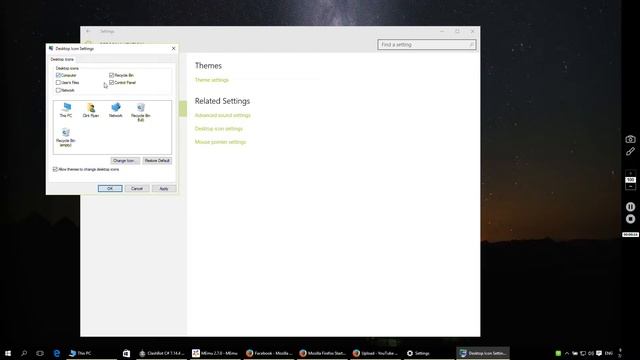The height and width of the screenshot is (360, 640).
Task: Confirm the dialog with OK
Action: [x=110, y=188]
